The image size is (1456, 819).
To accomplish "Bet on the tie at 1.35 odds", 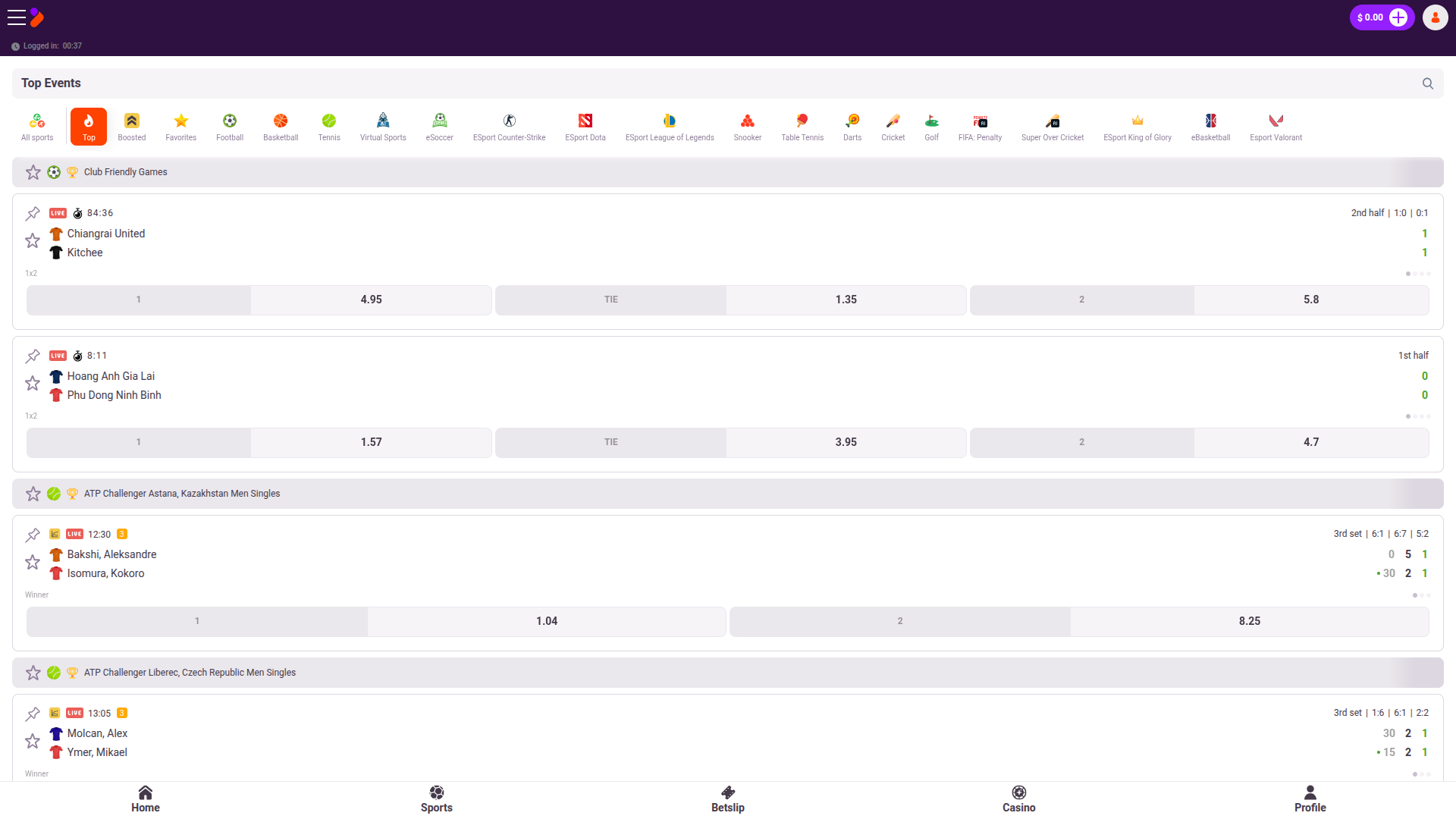I will (846, 300).
